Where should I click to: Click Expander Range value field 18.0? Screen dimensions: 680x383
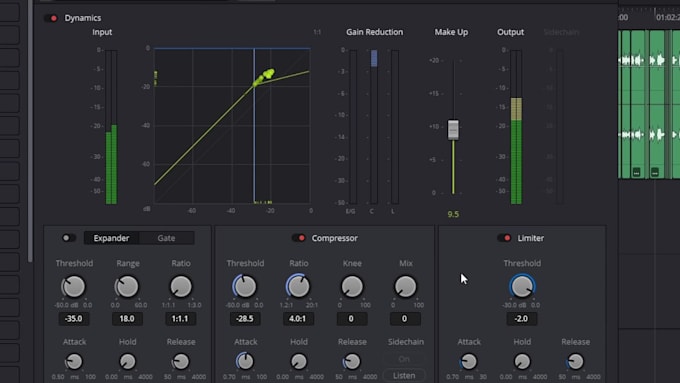click(x=127, y=319)
